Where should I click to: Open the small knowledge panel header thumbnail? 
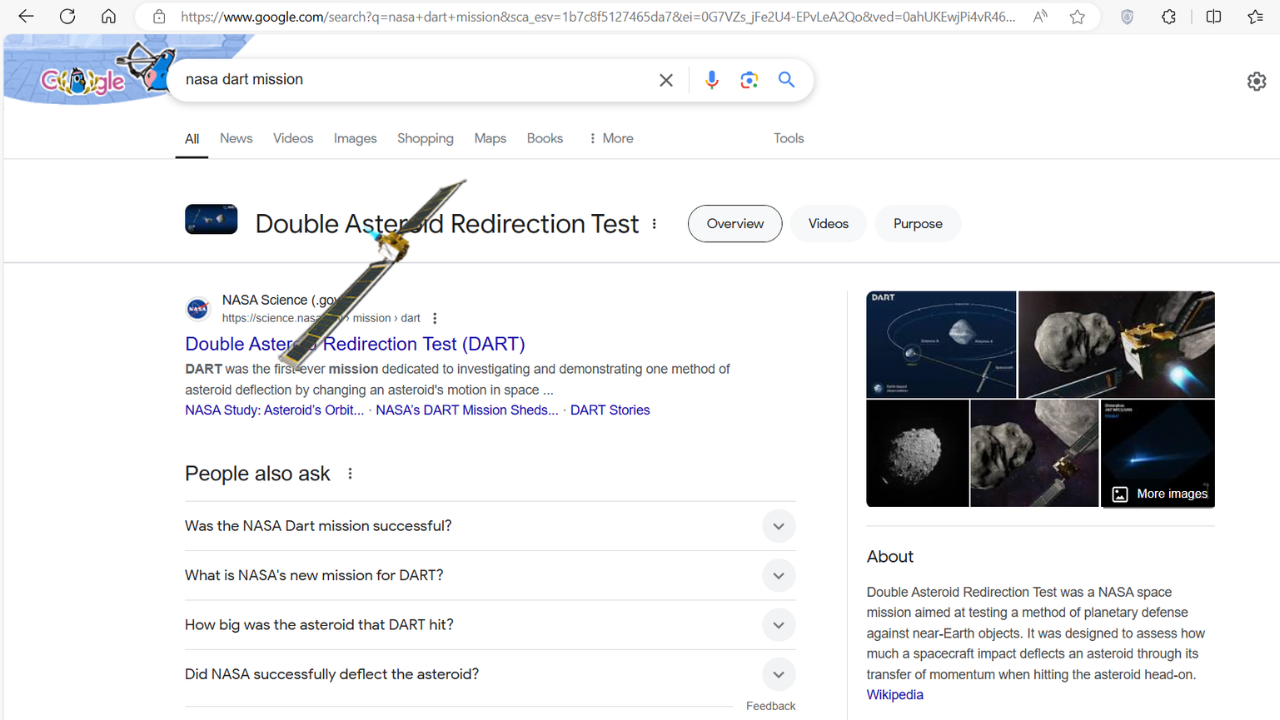tap(211, 219)
